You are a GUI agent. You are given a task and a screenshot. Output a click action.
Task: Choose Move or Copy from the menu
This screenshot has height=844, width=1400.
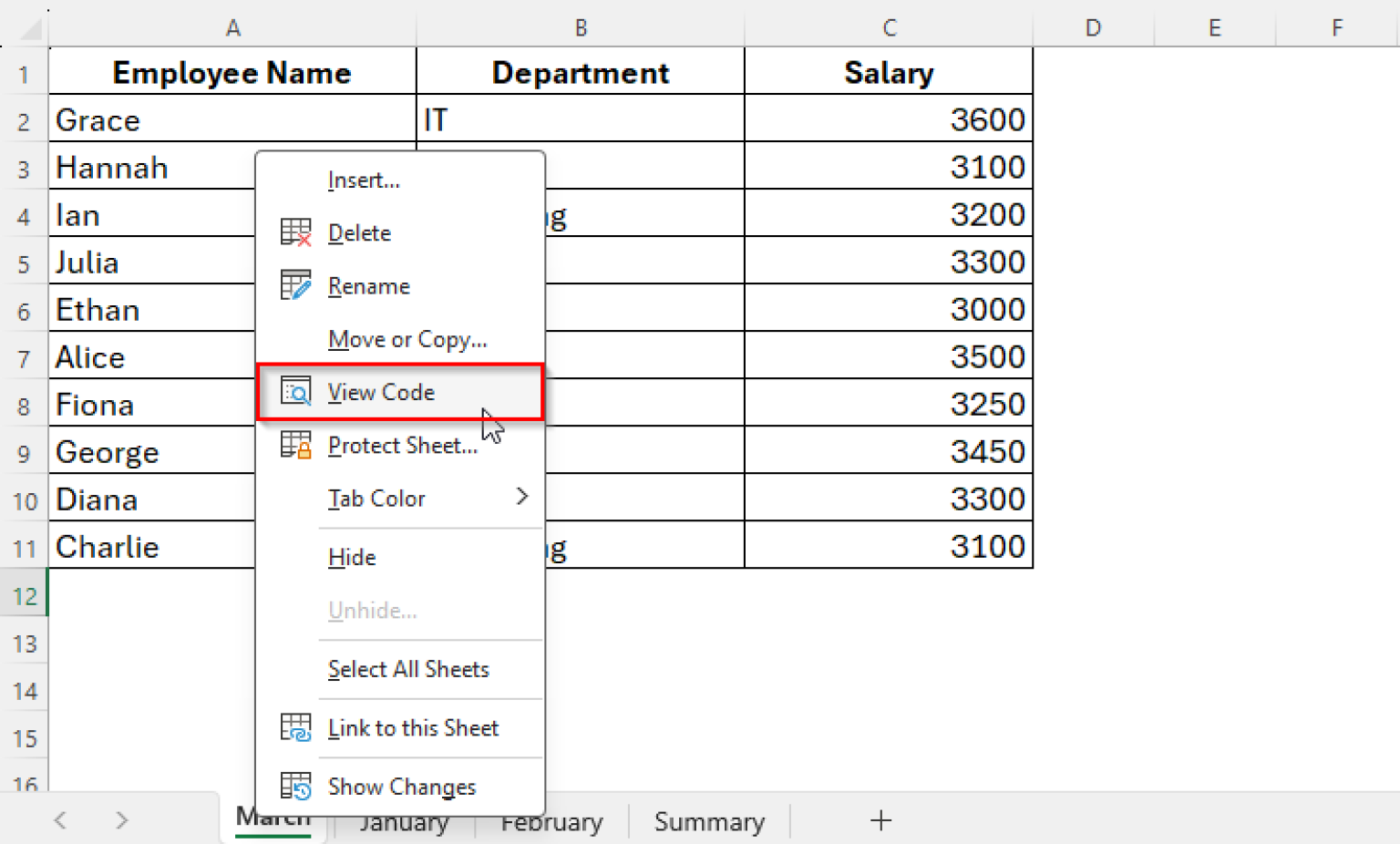[x=407, y=339]
